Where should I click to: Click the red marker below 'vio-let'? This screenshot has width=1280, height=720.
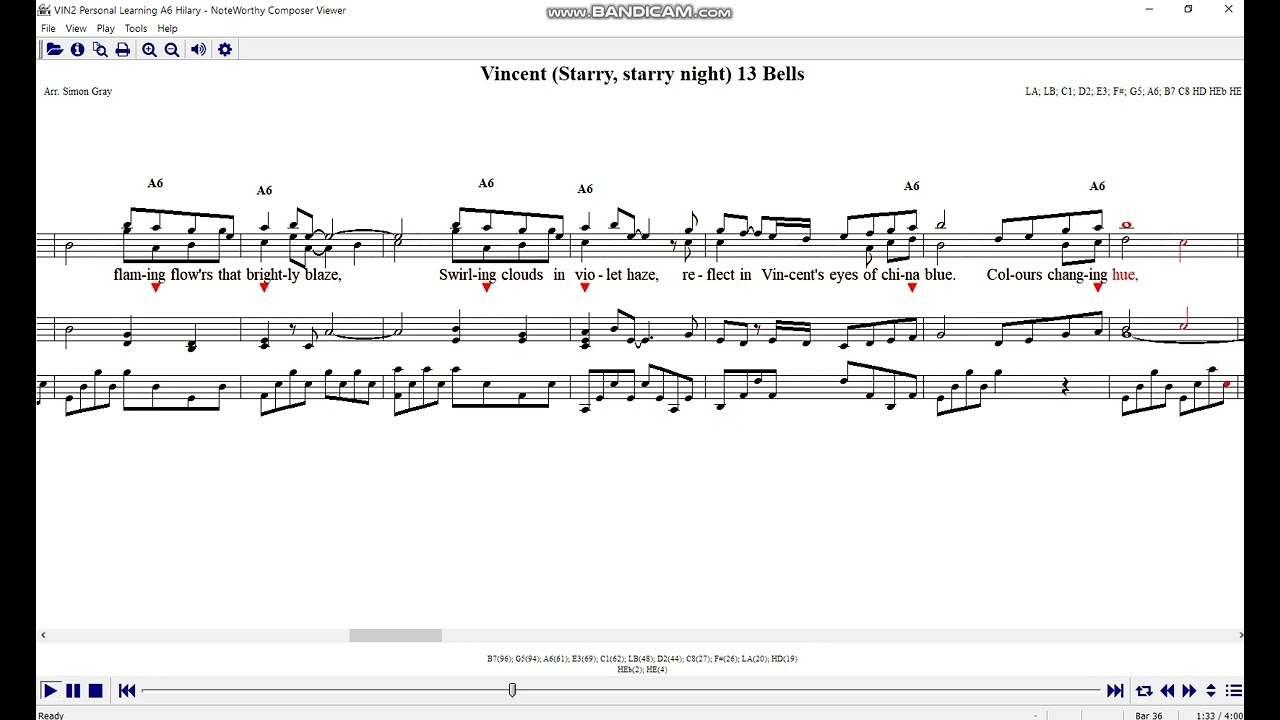[x=585, y=288]
